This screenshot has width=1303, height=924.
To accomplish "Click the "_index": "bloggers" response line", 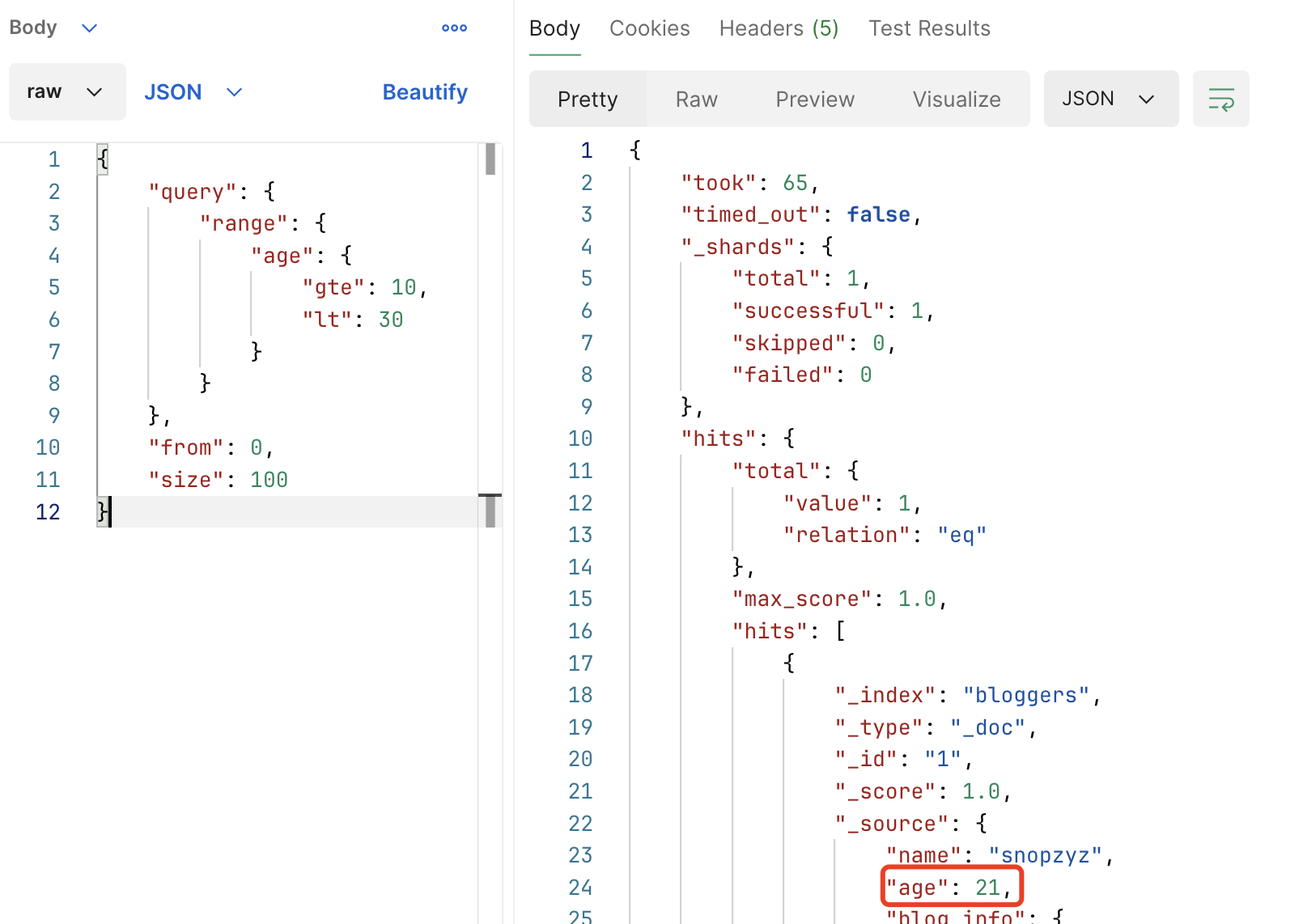I will (x=968, y=695).
